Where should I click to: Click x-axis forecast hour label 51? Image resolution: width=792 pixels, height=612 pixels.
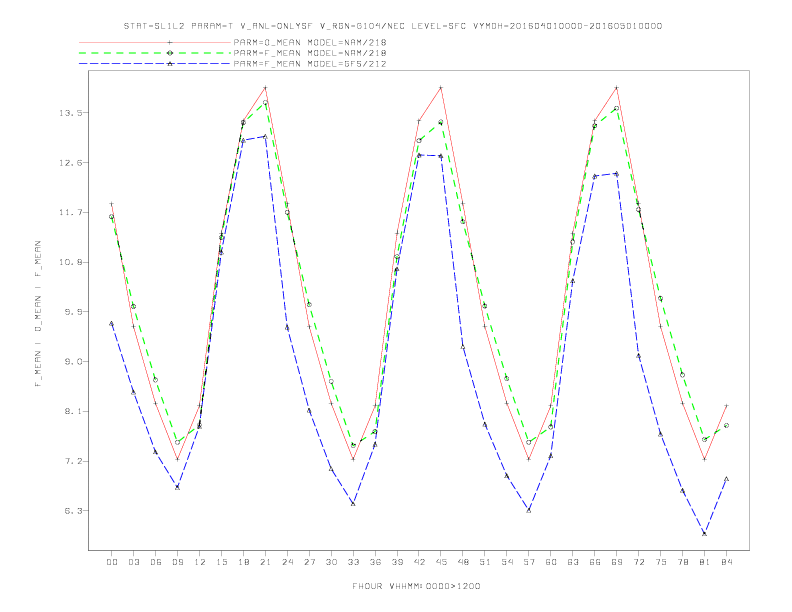click(x=485, y=562)
